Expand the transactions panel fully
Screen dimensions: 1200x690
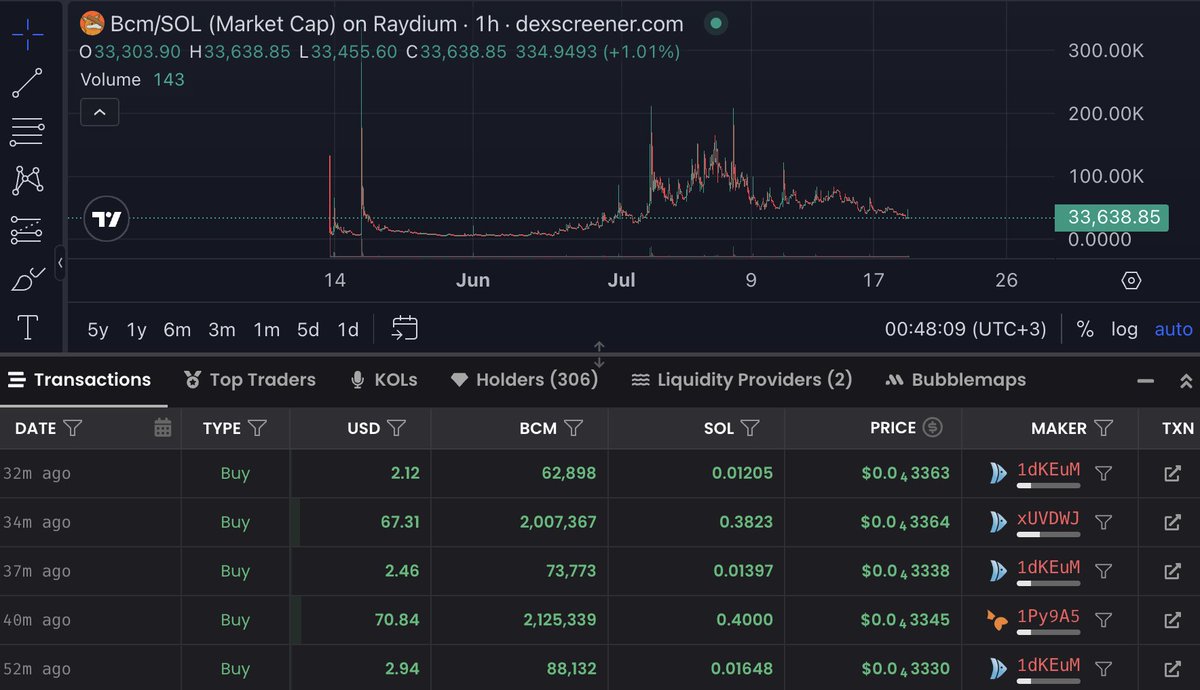pos(1186,381)
